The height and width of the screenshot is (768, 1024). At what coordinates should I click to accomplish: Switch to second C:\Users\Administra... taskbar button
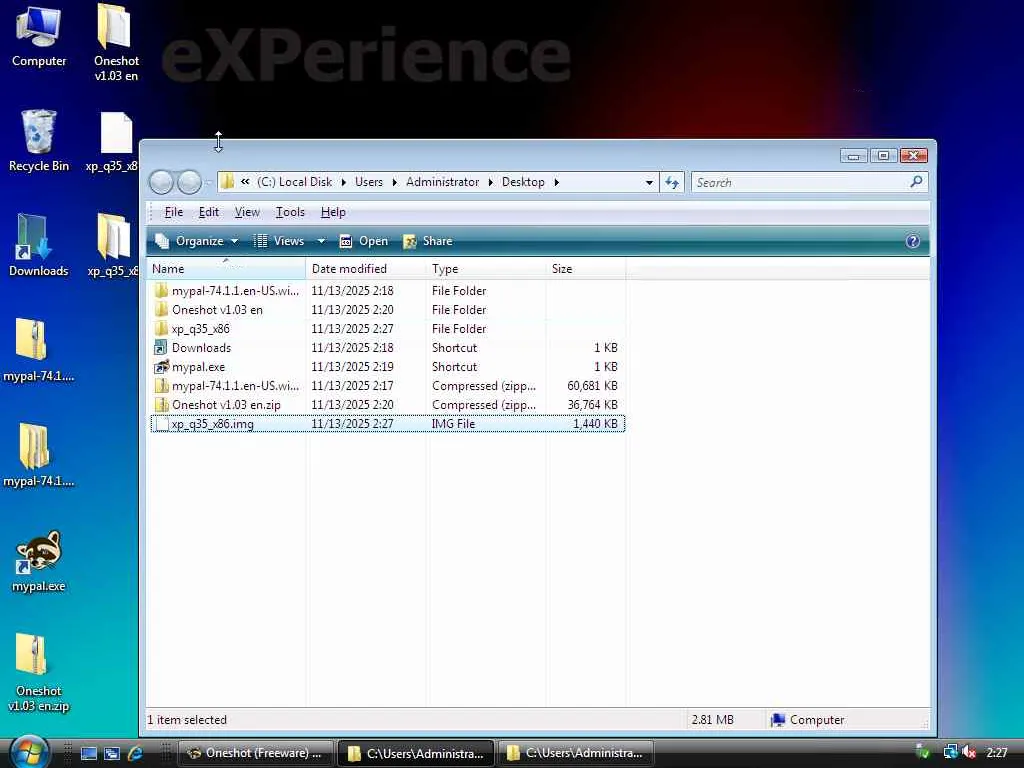pyautogui.click(x=576, y=753)
